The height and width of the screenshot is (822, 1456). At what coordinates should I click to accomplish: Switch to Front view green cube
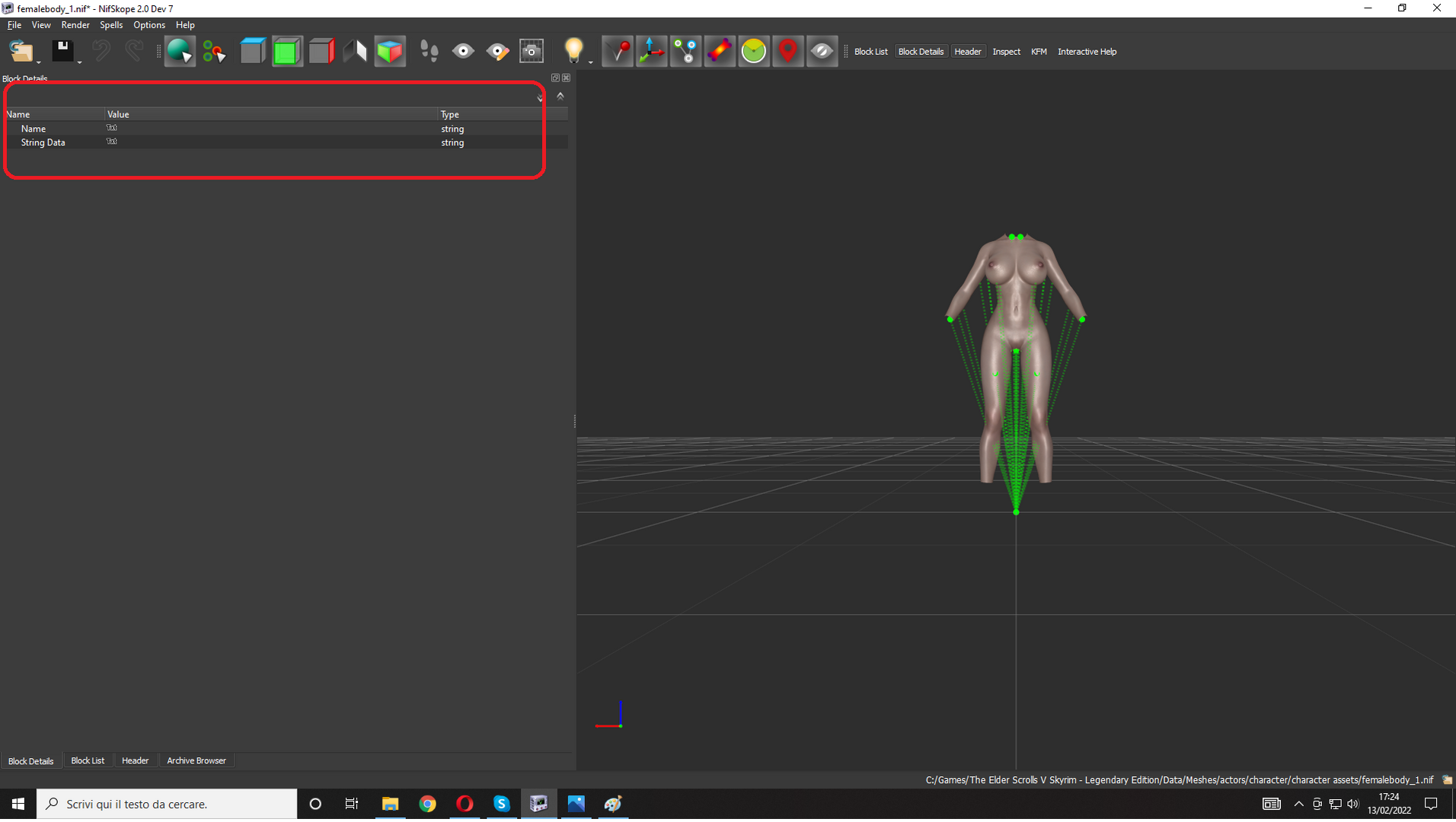pyautogui.click(x=286, y=52)
